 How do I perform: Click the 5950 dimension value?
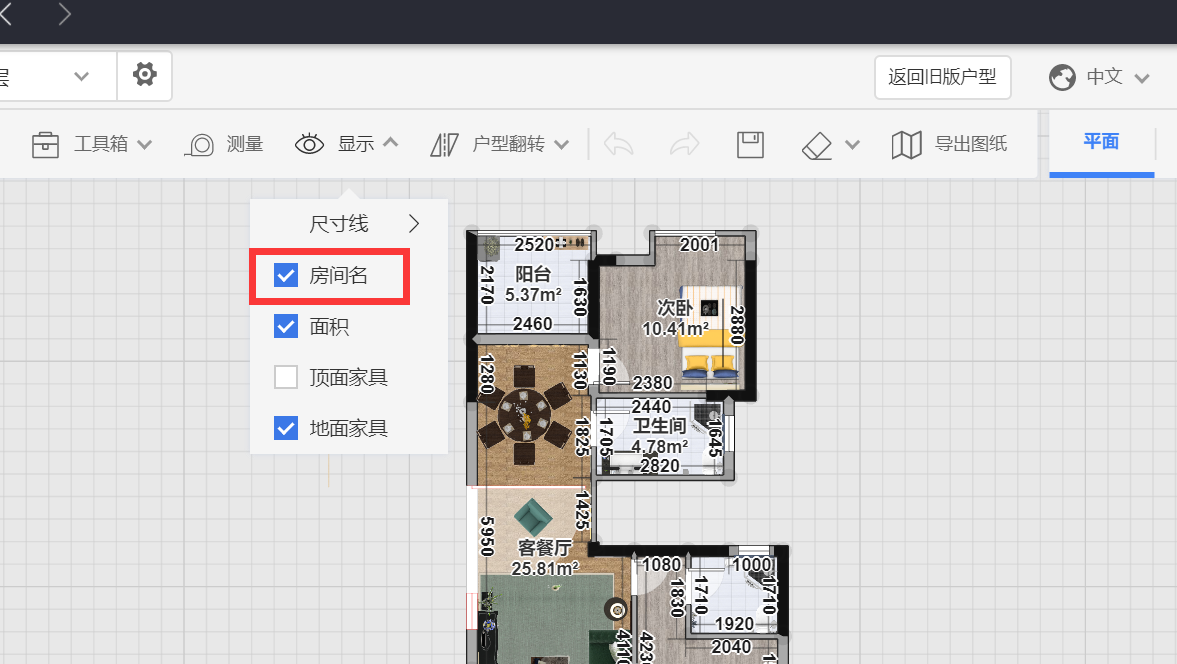487,536
